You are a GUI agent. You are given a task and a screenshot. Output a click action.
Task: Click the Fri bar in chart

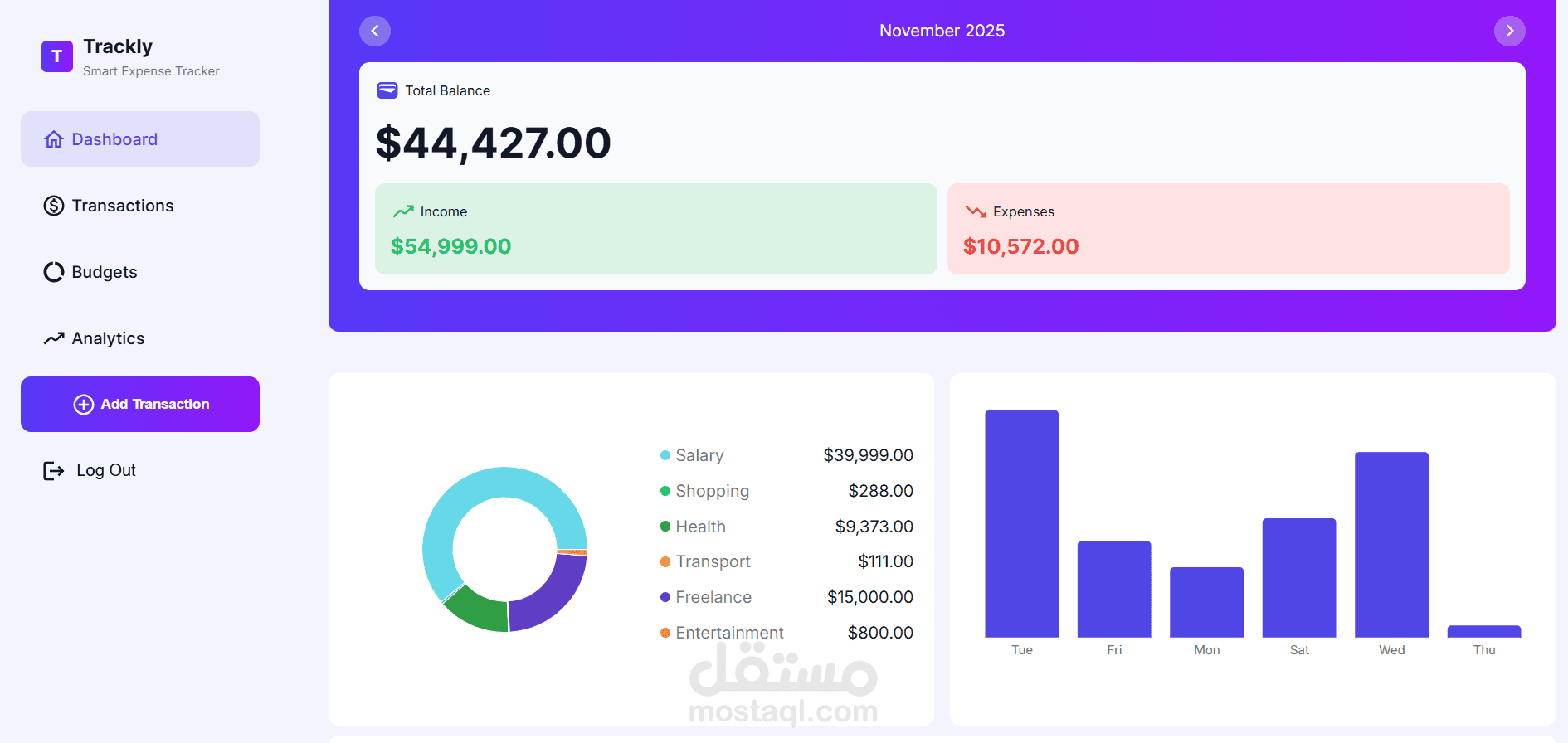[x=1114, y=590]
